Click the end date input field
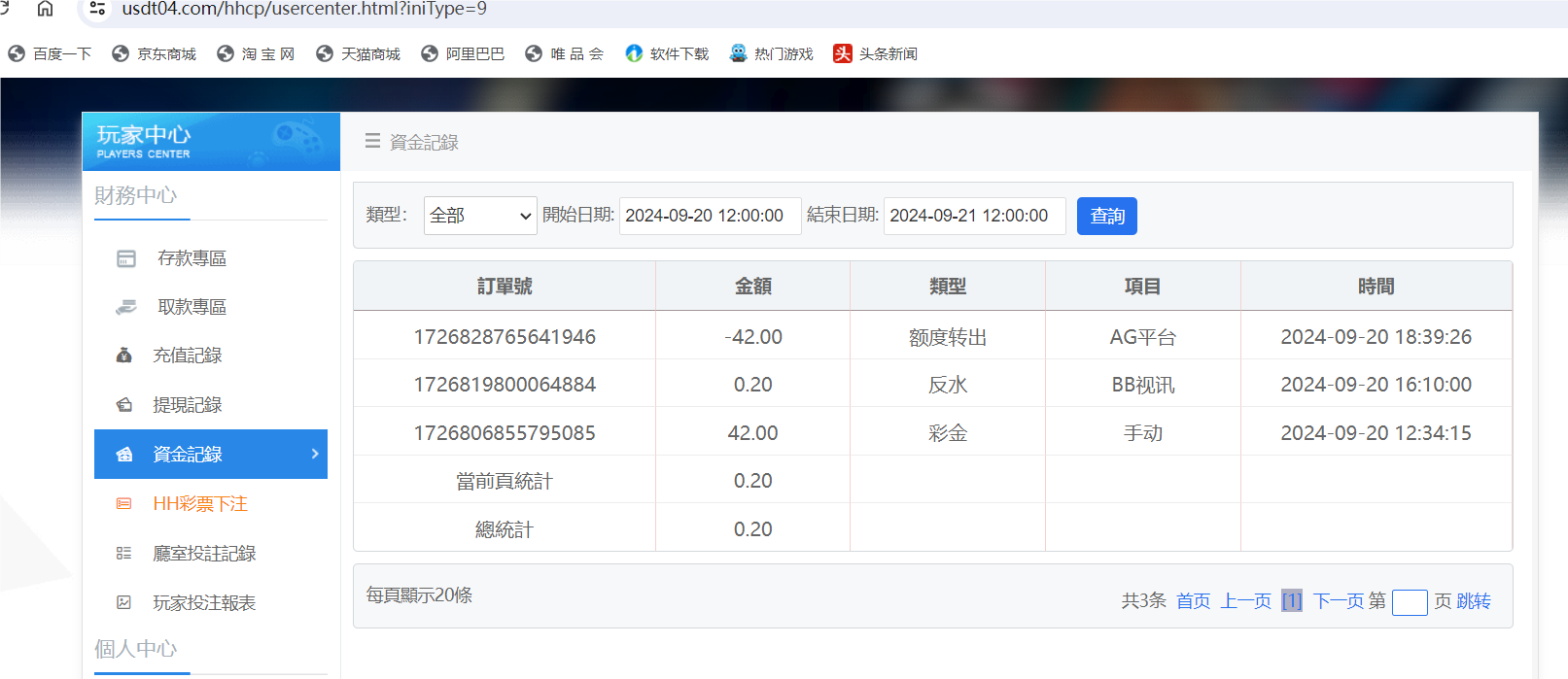This screenshot has width=1568, height=679. [974, 216]
